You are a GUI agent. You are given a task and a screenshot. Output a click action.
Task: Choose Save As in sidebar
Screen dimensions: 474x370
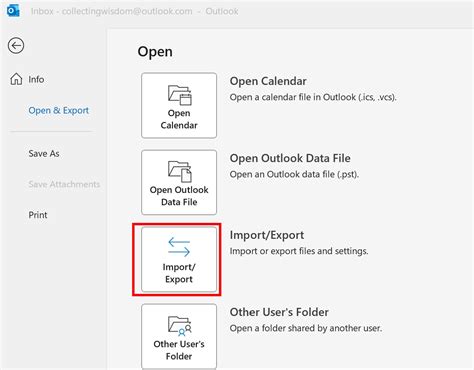coord(44,154)
